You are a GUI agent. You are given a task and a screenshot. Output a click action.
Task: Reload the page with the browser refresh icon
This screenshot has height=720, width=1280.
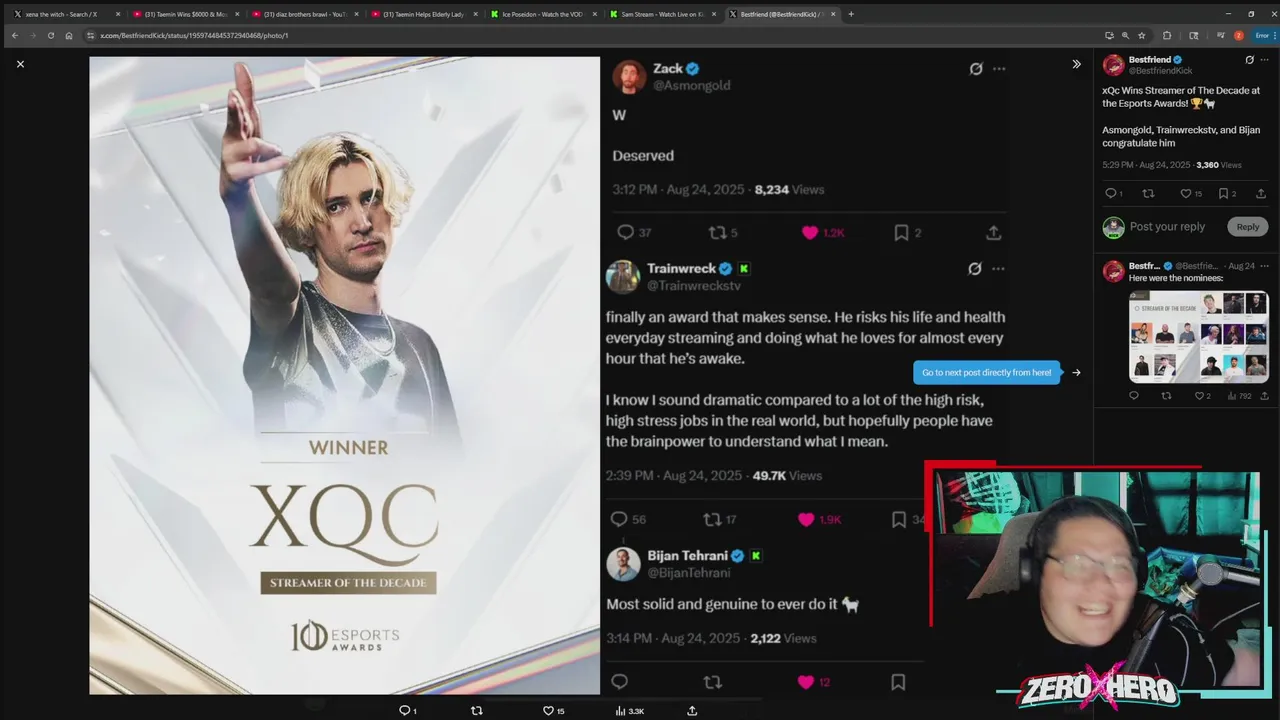pyautogui.click(x=50, y=35)
